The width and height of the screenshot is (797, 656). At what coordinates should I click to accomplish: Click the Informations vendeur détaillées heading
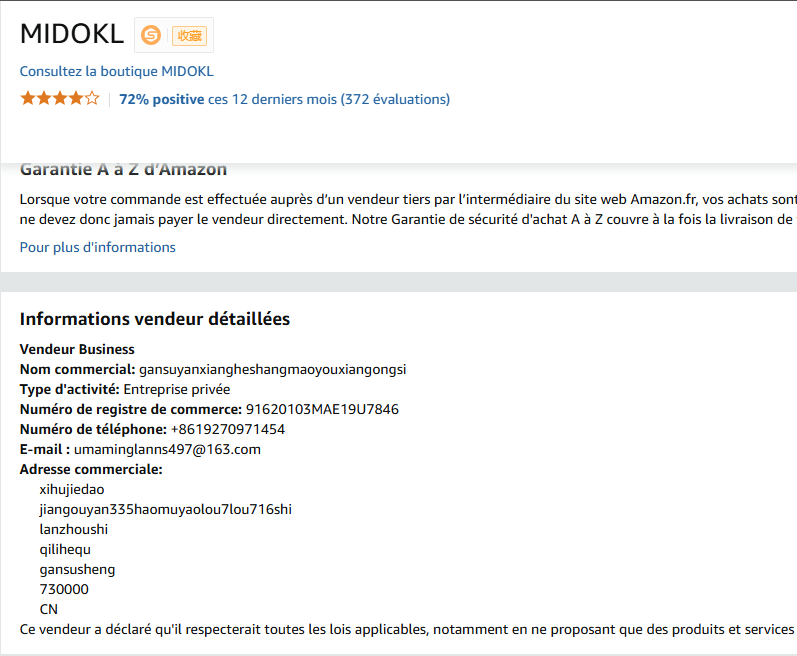pyautogui.click(x=155, y=319)
